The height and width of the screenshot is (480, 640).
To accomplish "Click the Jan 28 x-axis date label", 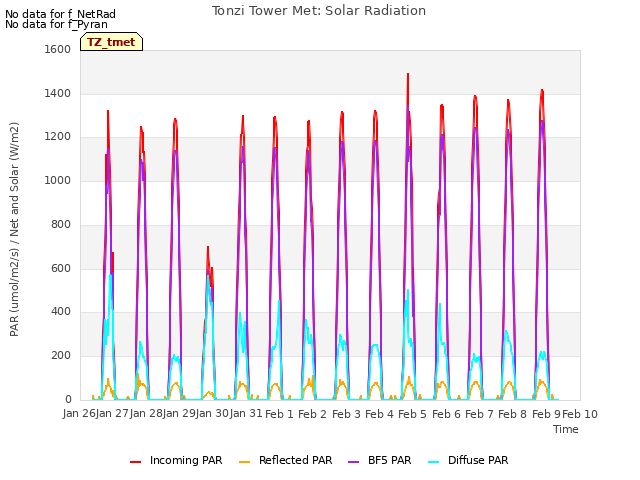I will pyautogui.click(x=146, y=414).
